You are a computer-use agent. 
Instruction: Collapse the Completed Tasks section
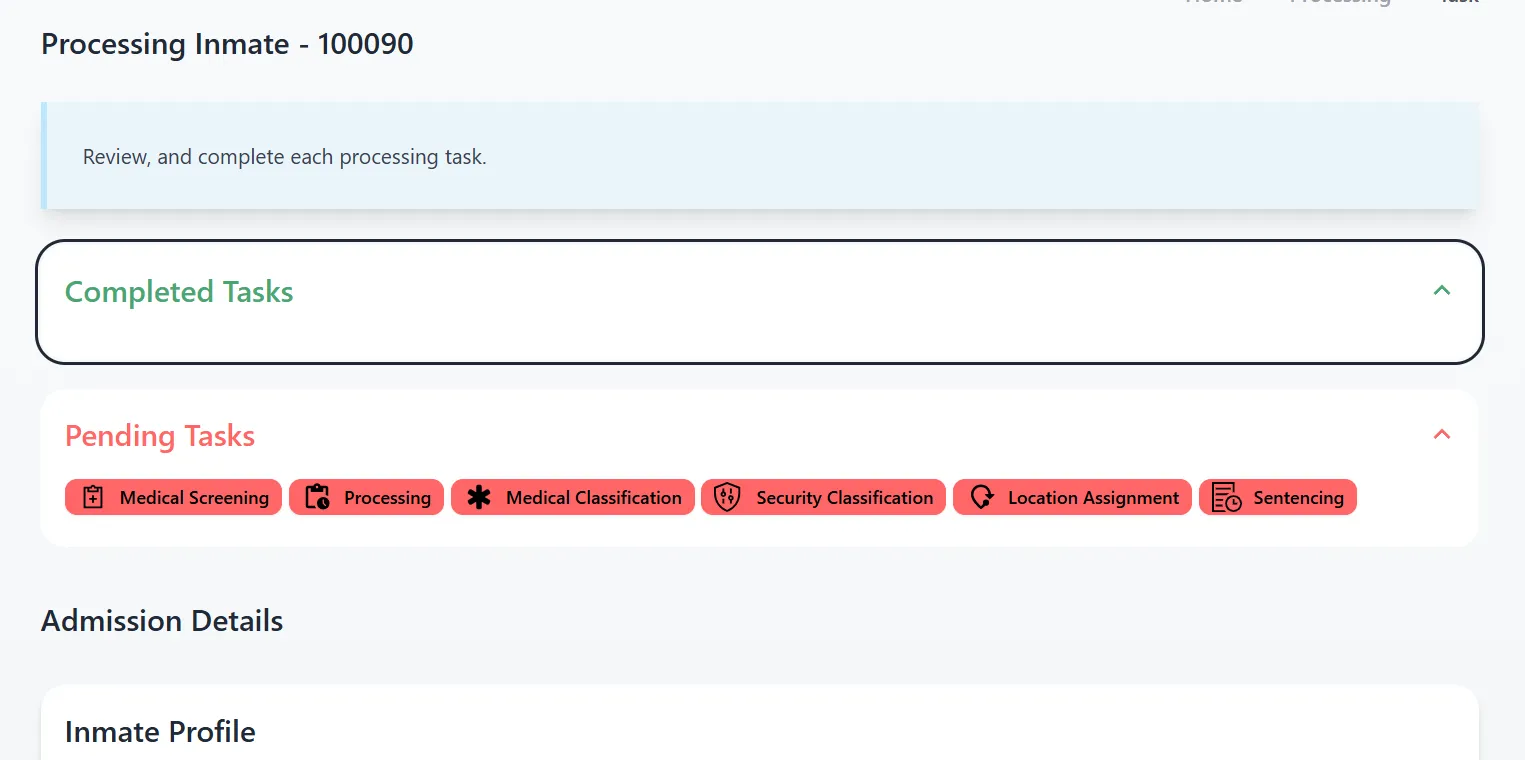(x=1441, y=290)
